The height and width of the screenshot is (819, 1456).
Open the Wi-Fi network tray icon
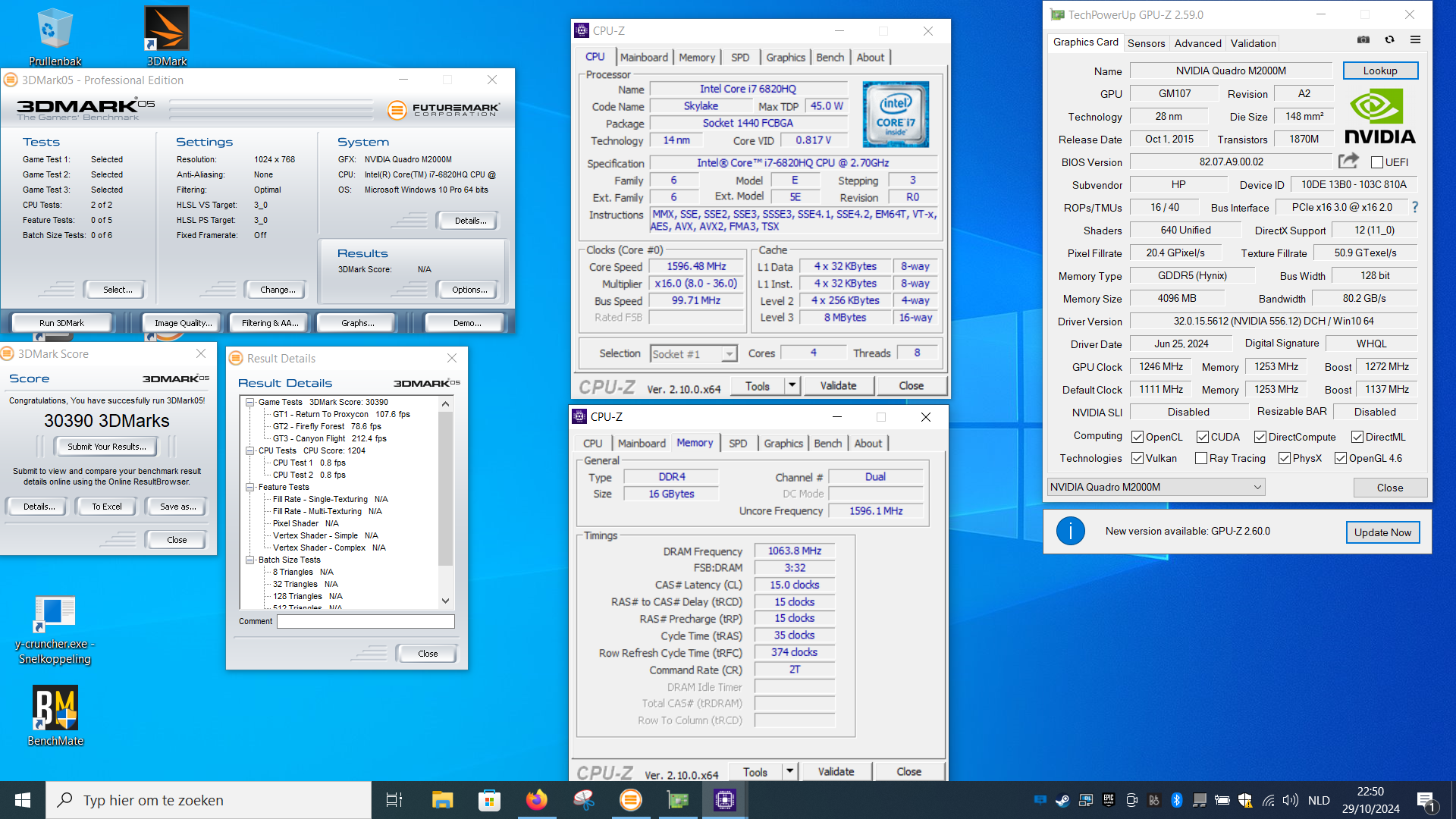click(1268, 800)
